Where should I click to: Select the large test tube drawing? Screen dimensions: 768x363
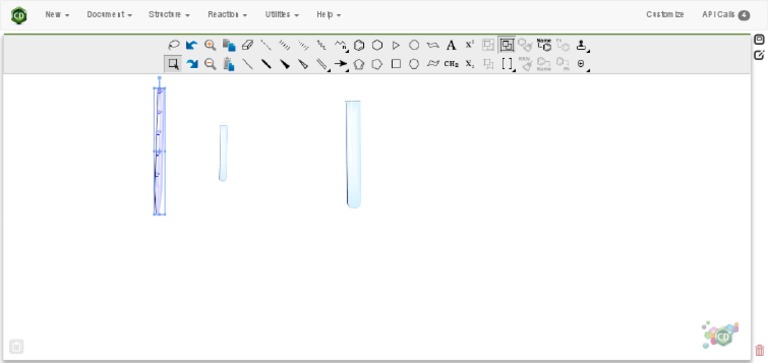click(x=353, y=154)
